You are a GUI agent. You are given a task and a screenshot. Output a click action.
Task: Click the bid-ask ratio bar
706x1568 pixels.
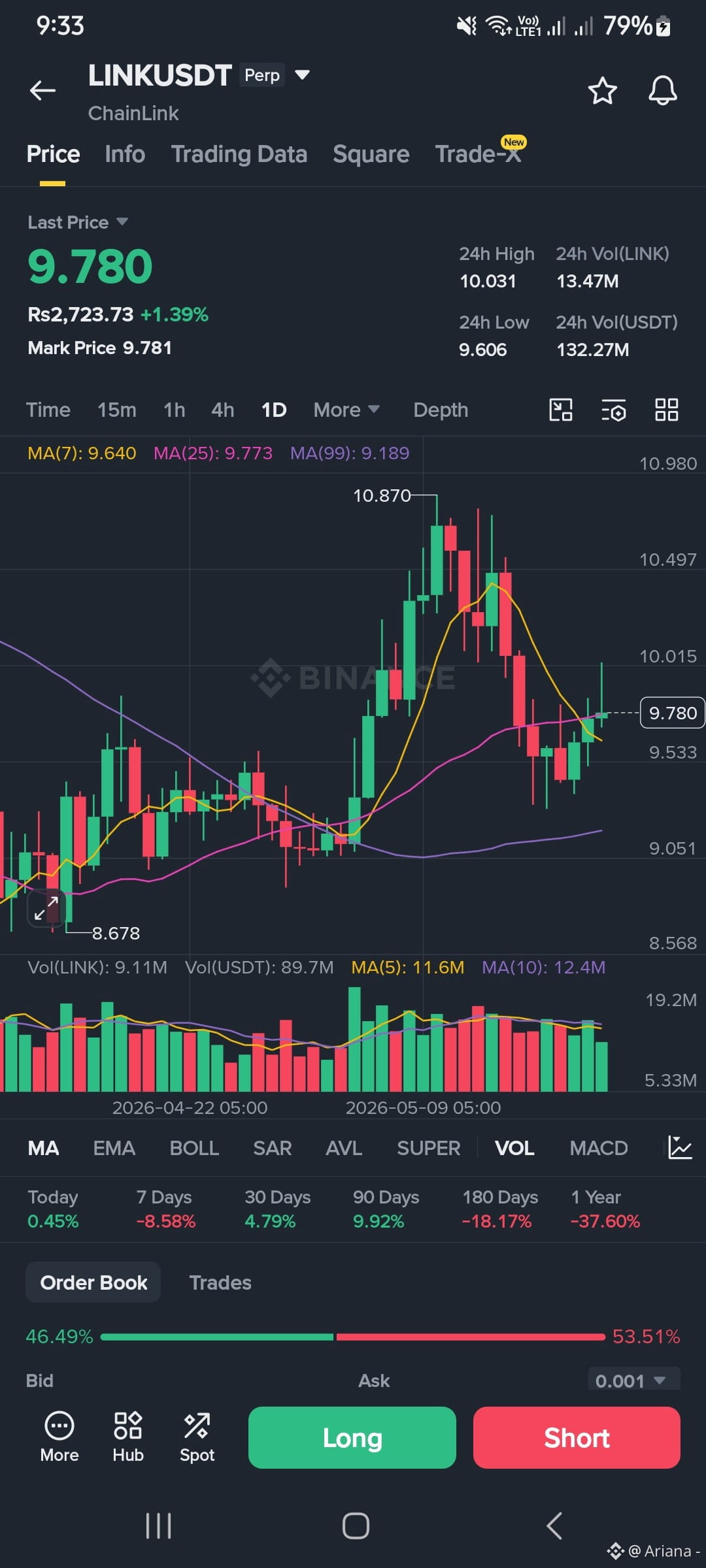[x=353, y=1337]
